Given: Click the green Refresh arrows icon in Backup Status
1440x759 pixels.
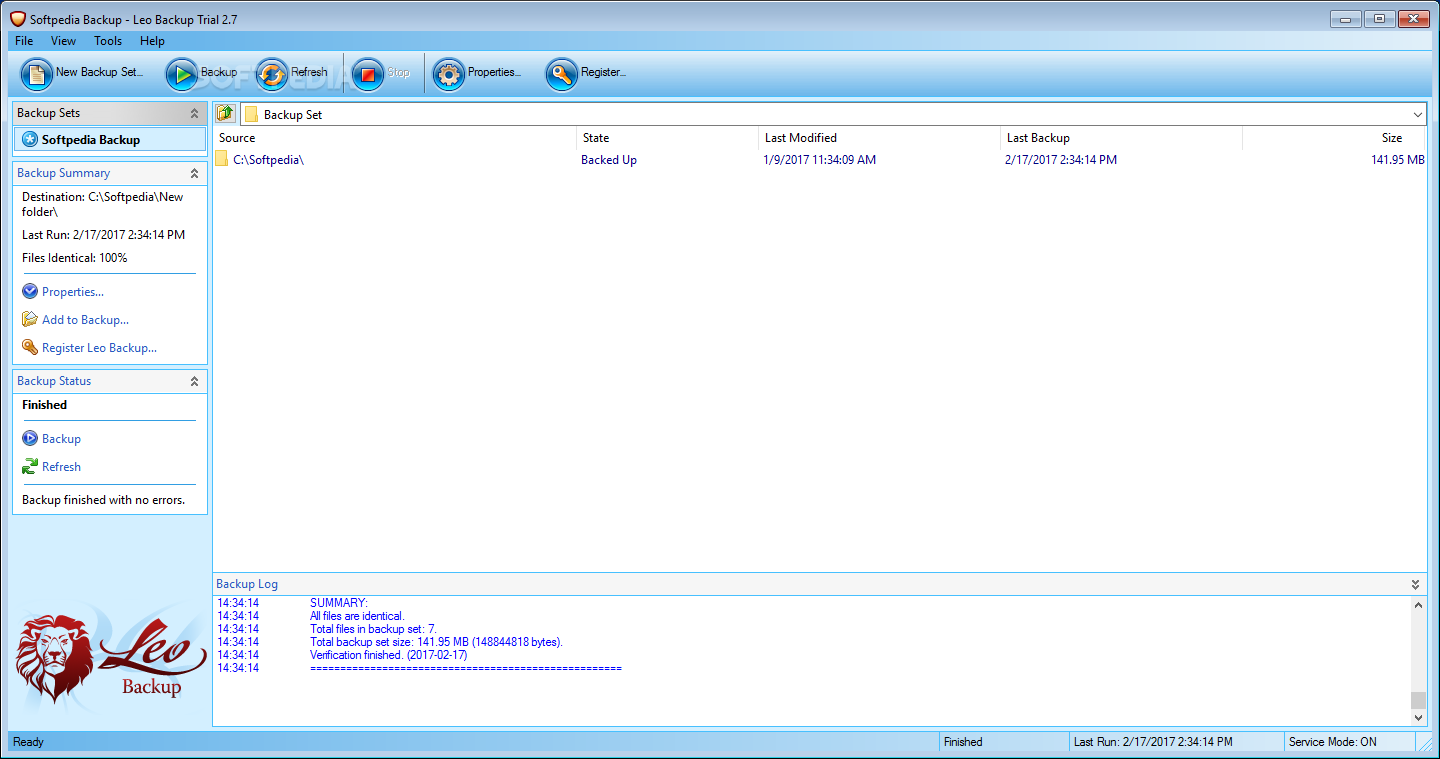Looking at the screenshot, I should click(x=30, y=467).
